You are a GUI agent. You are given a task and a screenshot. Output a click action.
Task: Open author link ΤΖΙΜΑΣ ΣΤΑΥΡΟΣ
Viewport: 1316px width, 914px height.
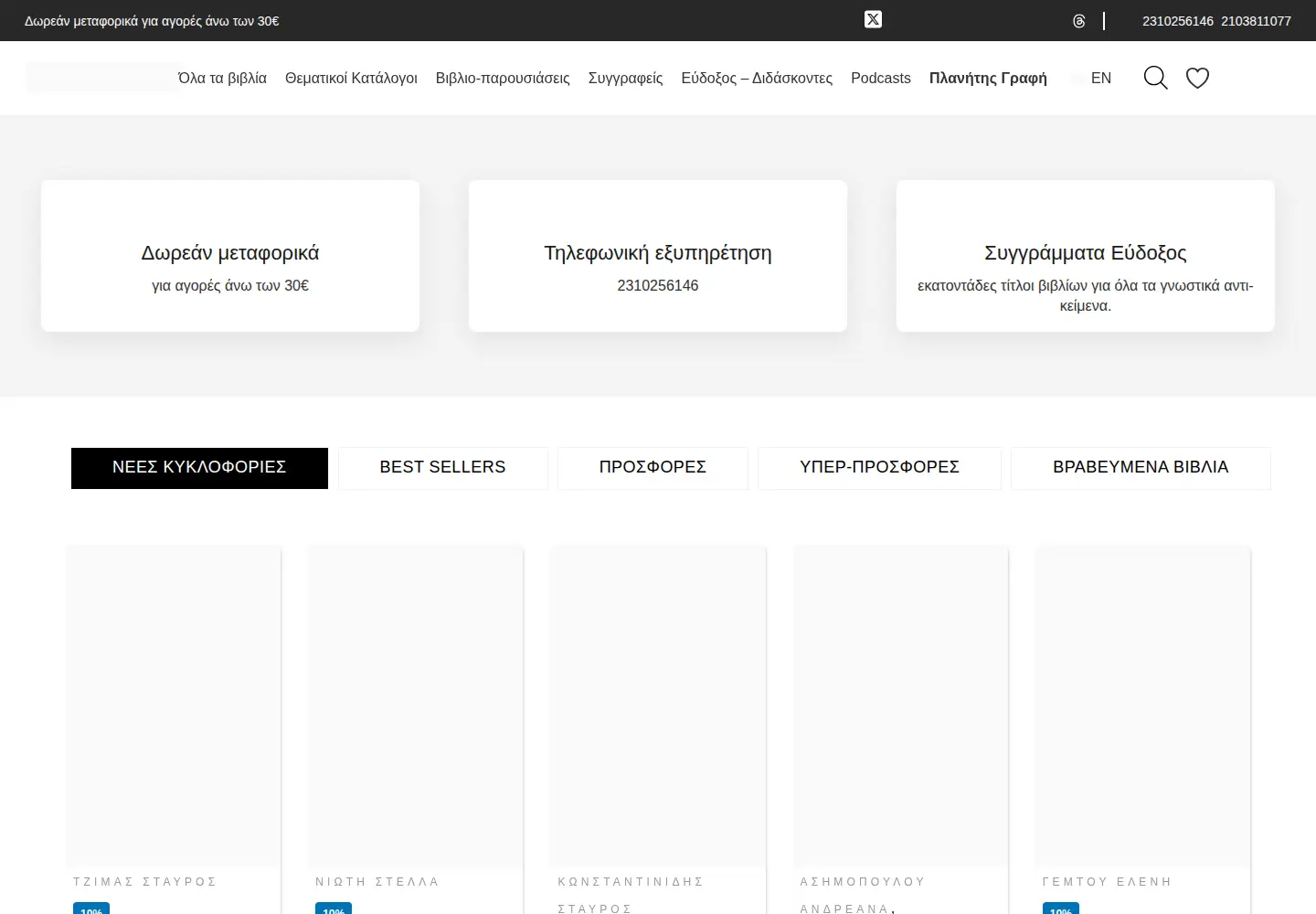tap(145, 882)
